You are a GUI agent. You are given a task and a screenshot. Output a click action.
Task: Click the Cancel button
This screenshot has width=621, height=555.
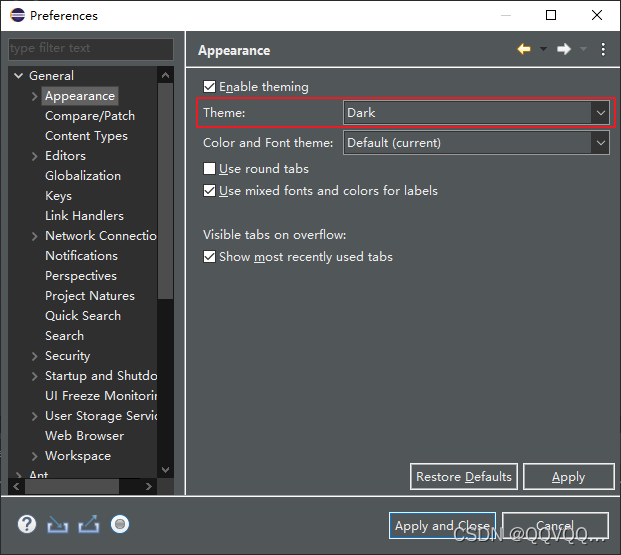[x=555, y=526]
